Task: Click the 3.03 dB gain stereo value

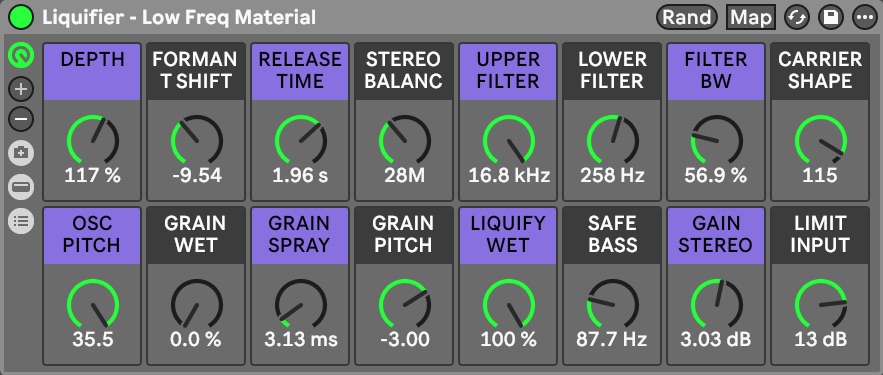Action: coord(716,340)
